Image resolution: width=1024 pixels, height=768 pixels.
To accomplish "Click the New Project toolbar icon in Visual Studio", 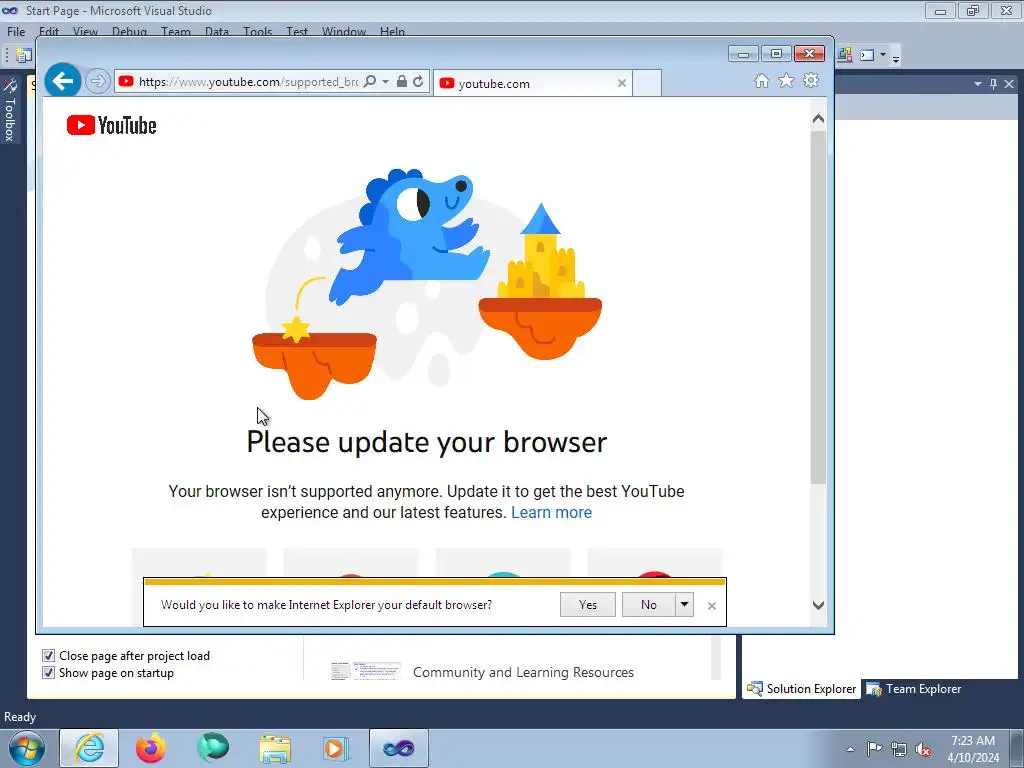I will [24, 56].
